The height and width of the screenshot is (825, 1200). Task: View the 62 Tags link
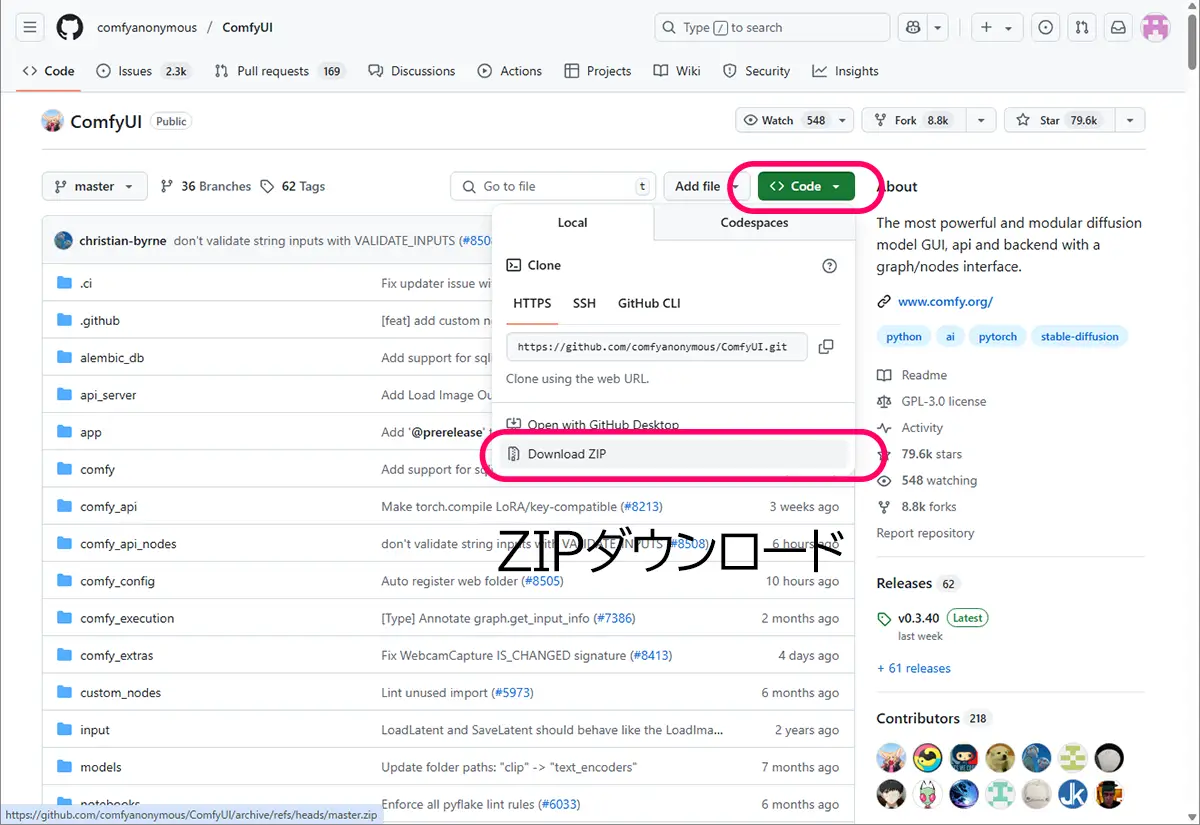(292, 186)
